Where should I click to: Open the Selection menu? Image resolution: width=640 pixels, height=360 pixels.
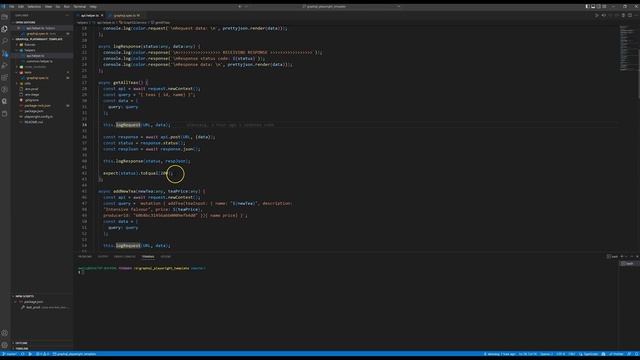(34, 7)
